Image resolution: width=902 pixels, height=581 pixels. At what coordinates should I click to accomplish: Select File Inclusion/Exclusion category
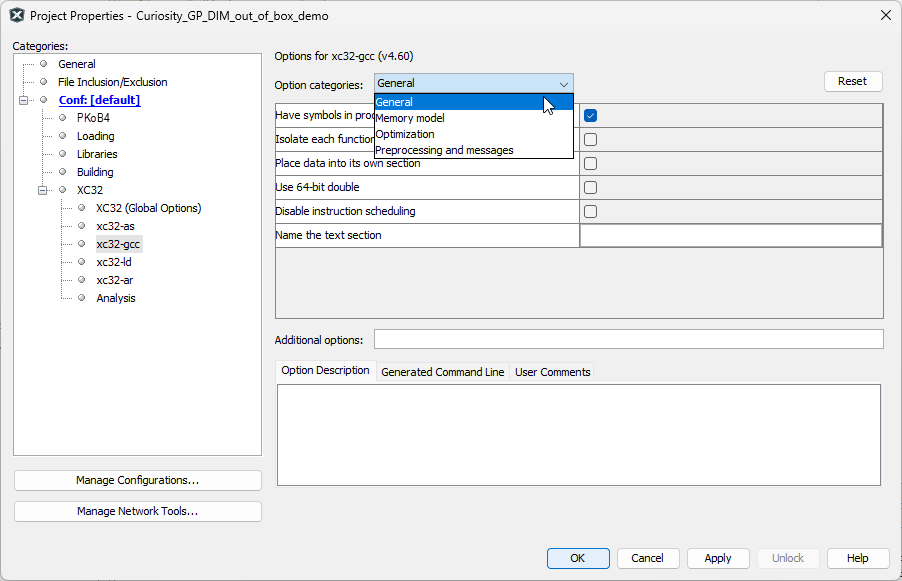(x=112, y=82)
